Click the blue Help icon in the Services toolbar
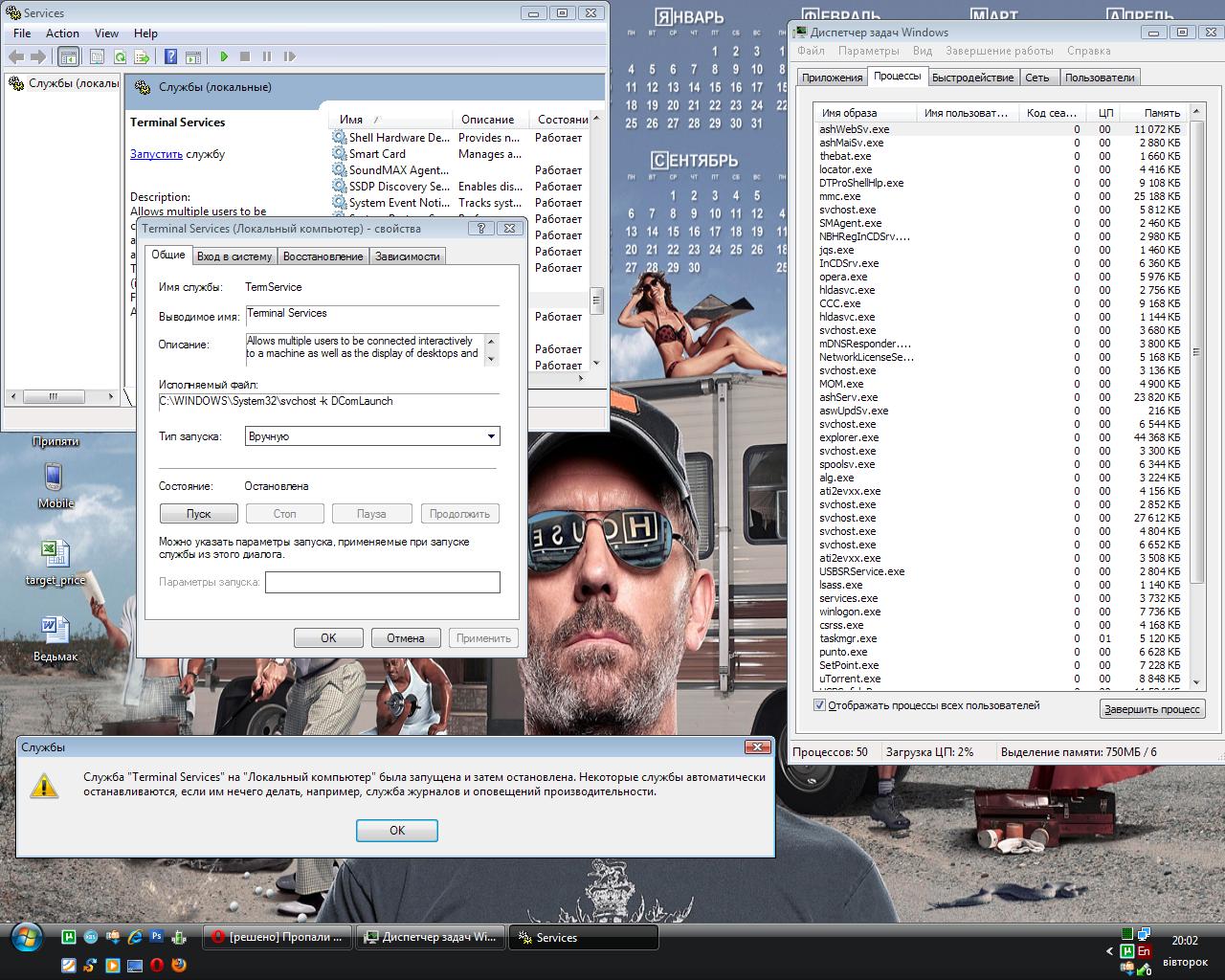Viewport: 1225px width, 980px height. click(170, 57)
